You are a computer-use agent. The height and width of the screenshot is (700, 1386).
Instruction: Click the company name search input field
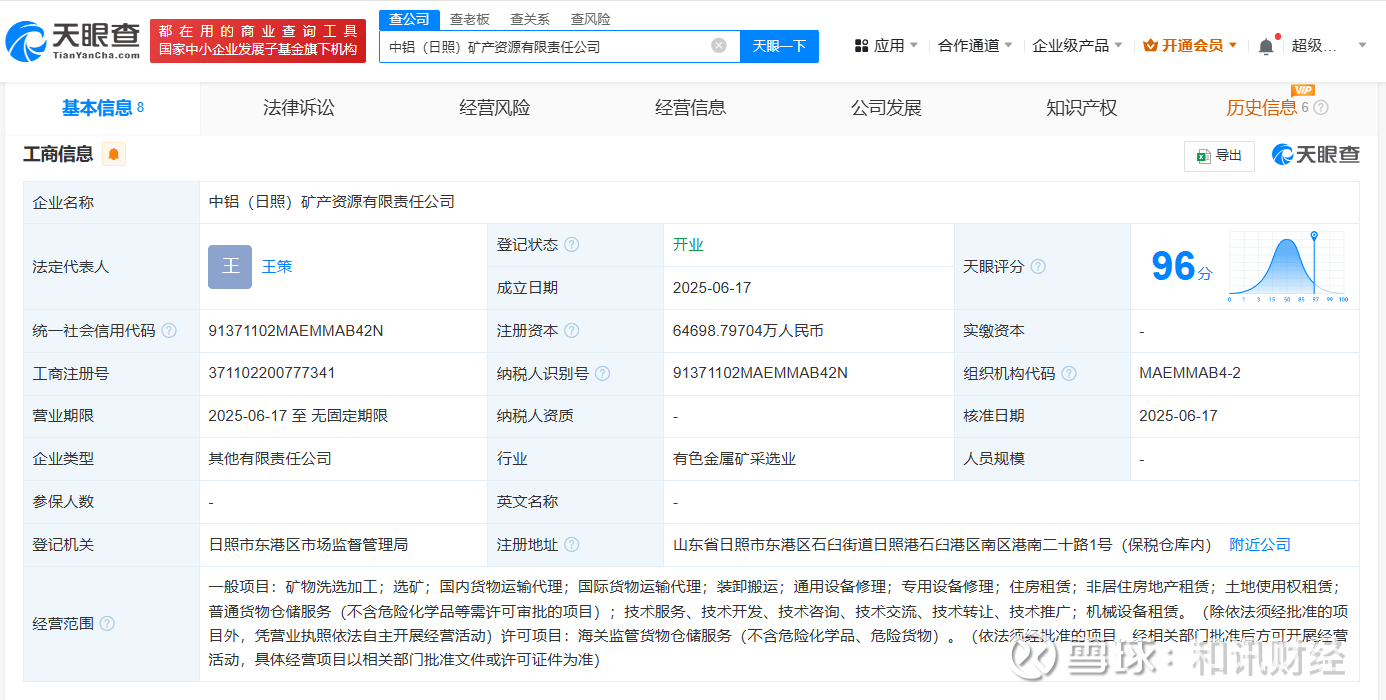(x=545, y=46)
